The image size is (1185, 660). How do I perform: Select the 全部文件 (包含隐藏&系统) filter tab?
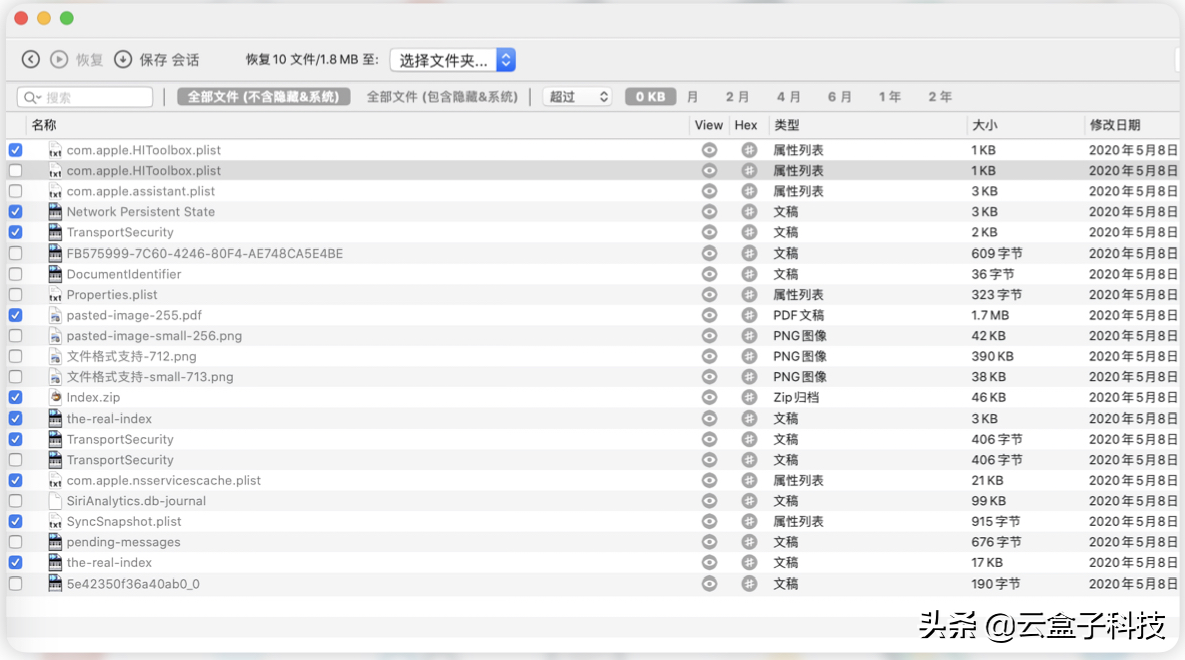click(442, 97)
